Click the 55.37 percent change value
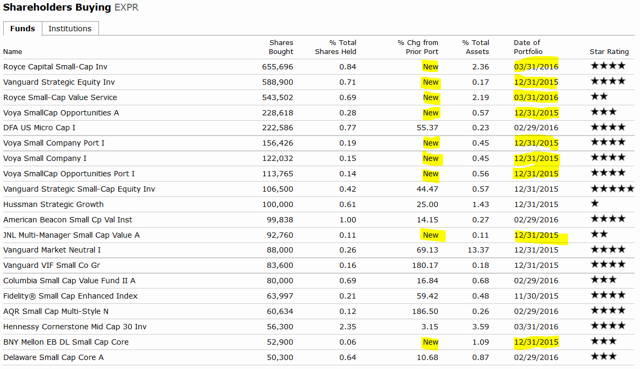This screenshot has width=640, height=369. pyautogui.click(x=427, y=128)
